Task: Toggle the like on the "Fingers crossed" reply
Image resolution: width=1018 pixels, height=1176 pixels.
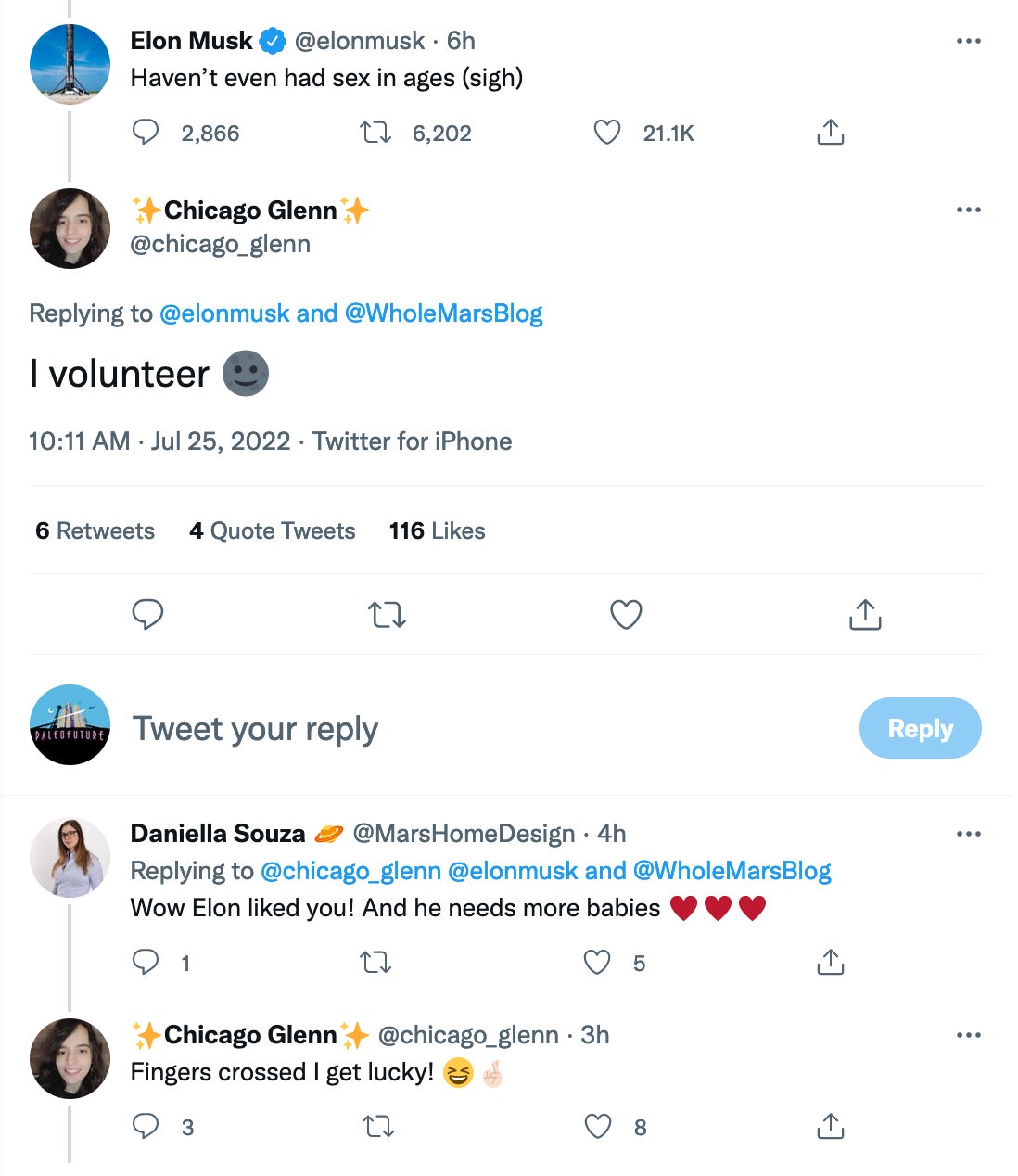Action: (x=597, y=1127)
